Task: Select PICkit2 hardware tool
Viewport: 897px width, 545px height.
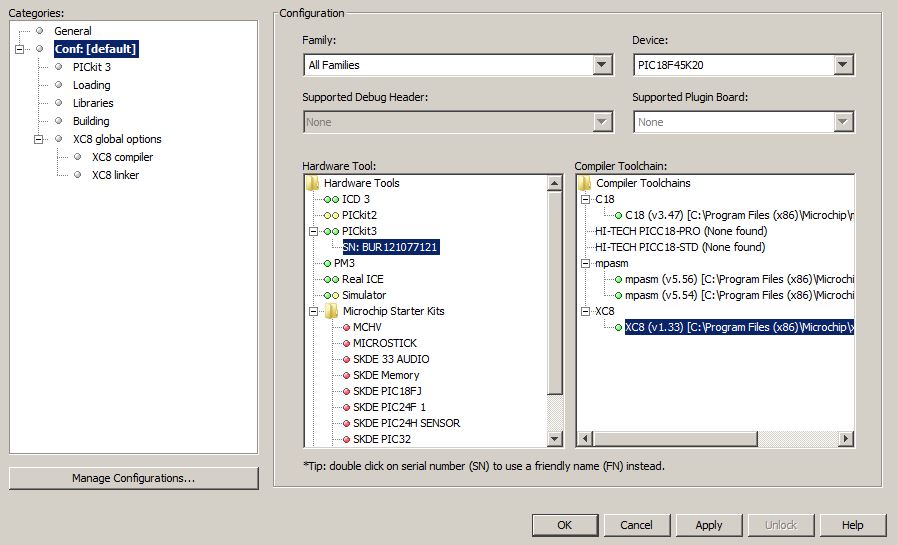Action: [x=359, y=215]
